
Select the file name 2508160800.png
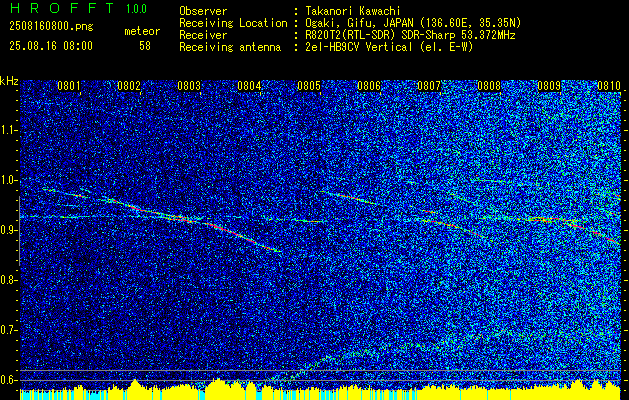(51, 27)
